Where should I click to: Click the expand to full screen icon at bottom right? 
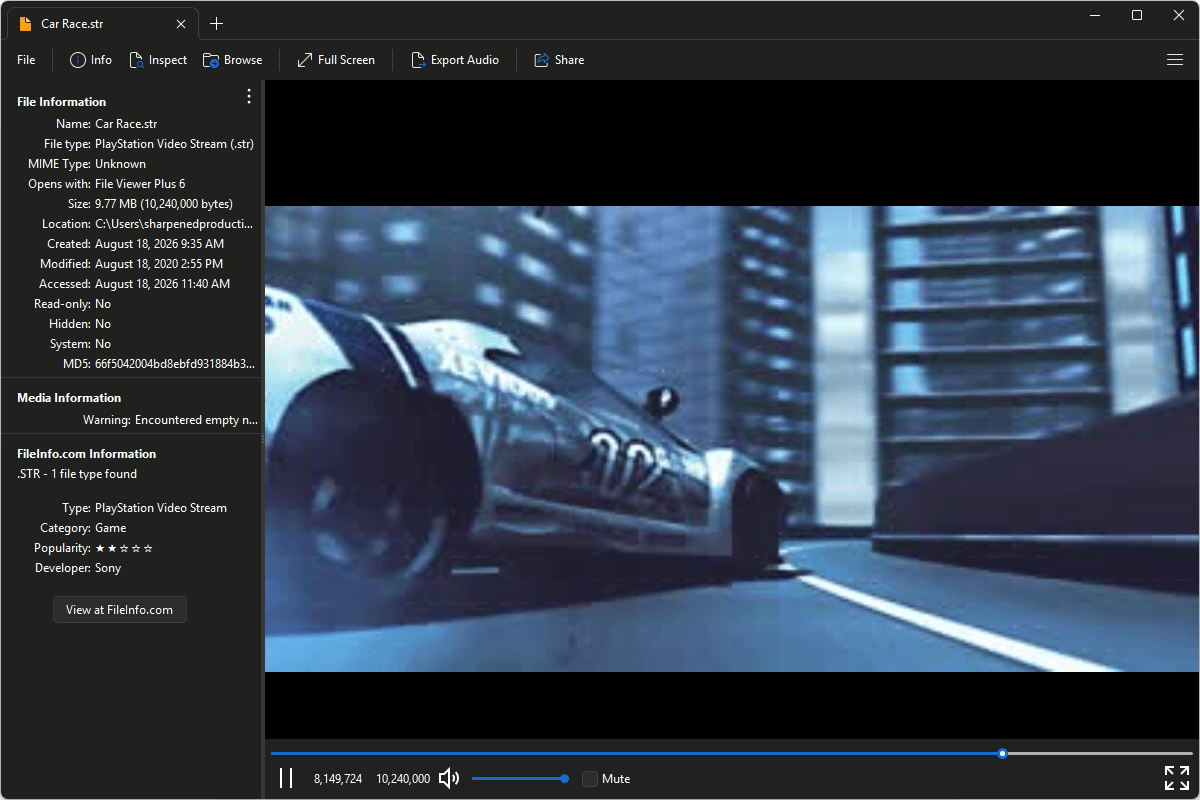pyautogui.click(x=1176, y=778)
